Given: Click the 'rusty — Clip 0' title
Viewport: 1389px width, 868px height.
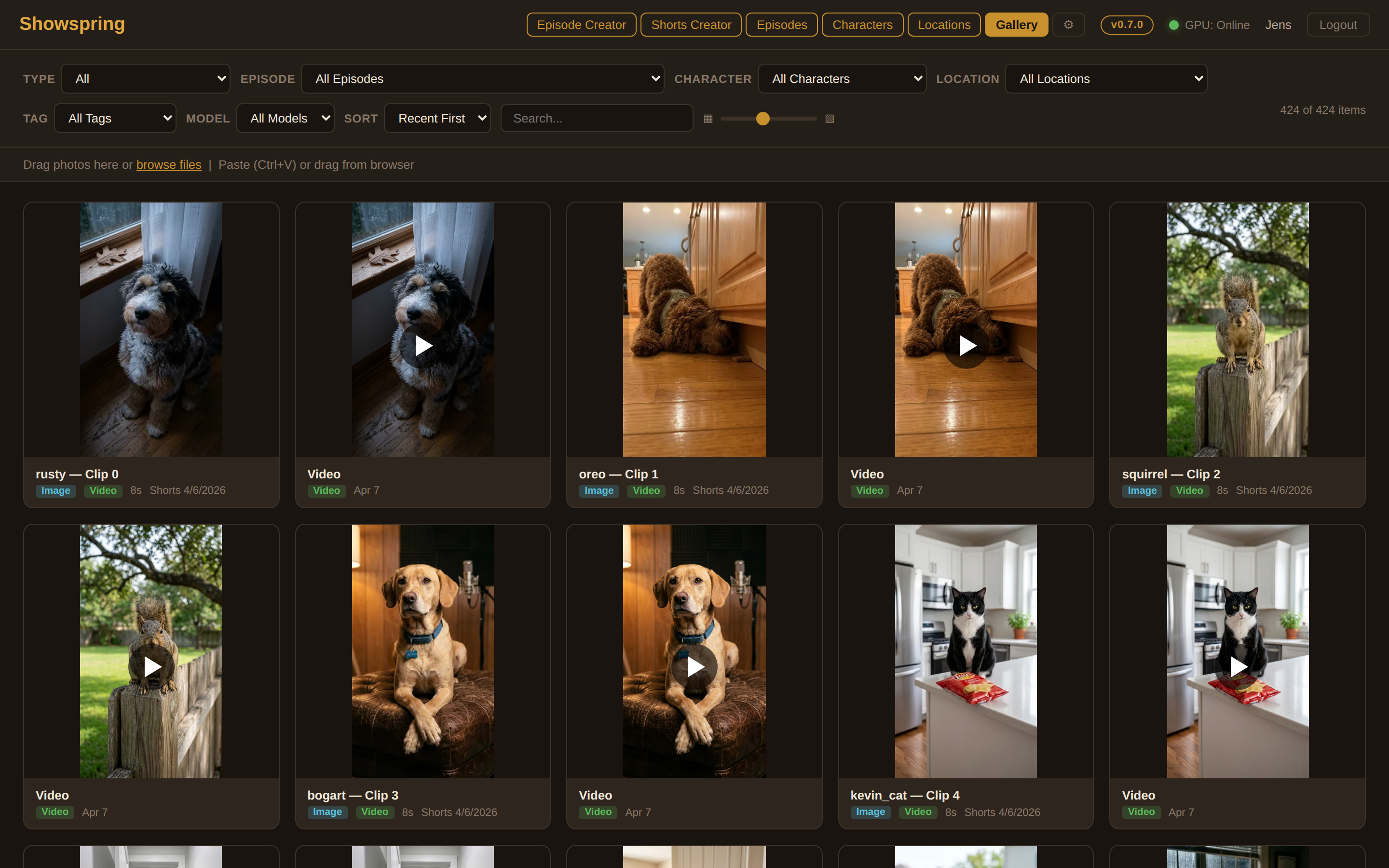Looking at the screenshot, I should 77,474.
